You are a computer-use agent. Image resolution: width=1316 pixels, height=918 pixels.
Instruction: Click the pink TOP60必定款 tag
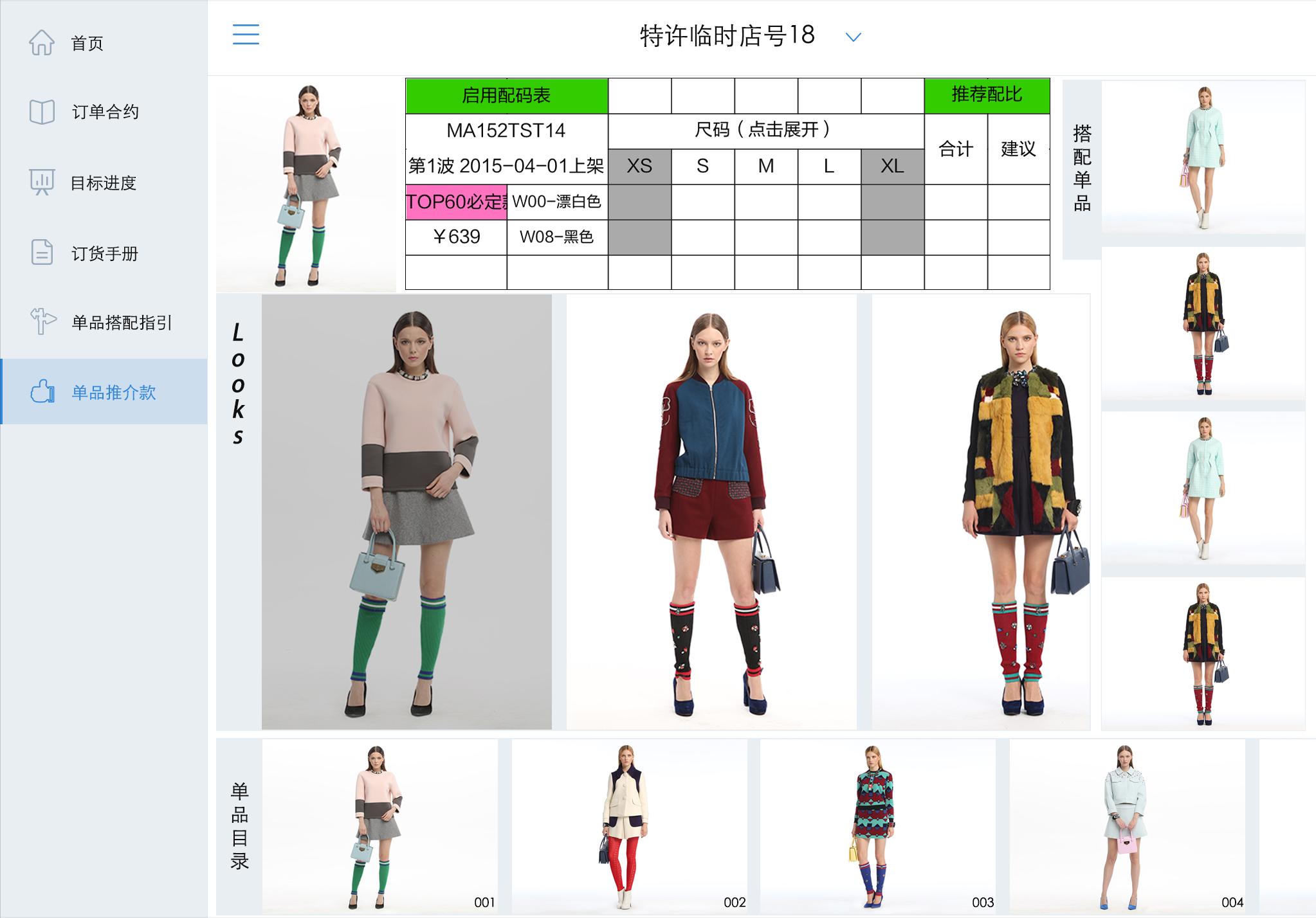click(456, 202)
